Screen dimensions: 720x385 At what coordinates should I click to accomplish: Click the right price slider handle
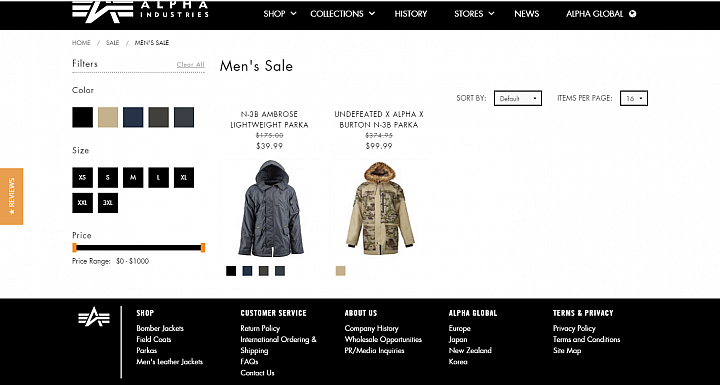pyautogui.click(x=202, y=248)
